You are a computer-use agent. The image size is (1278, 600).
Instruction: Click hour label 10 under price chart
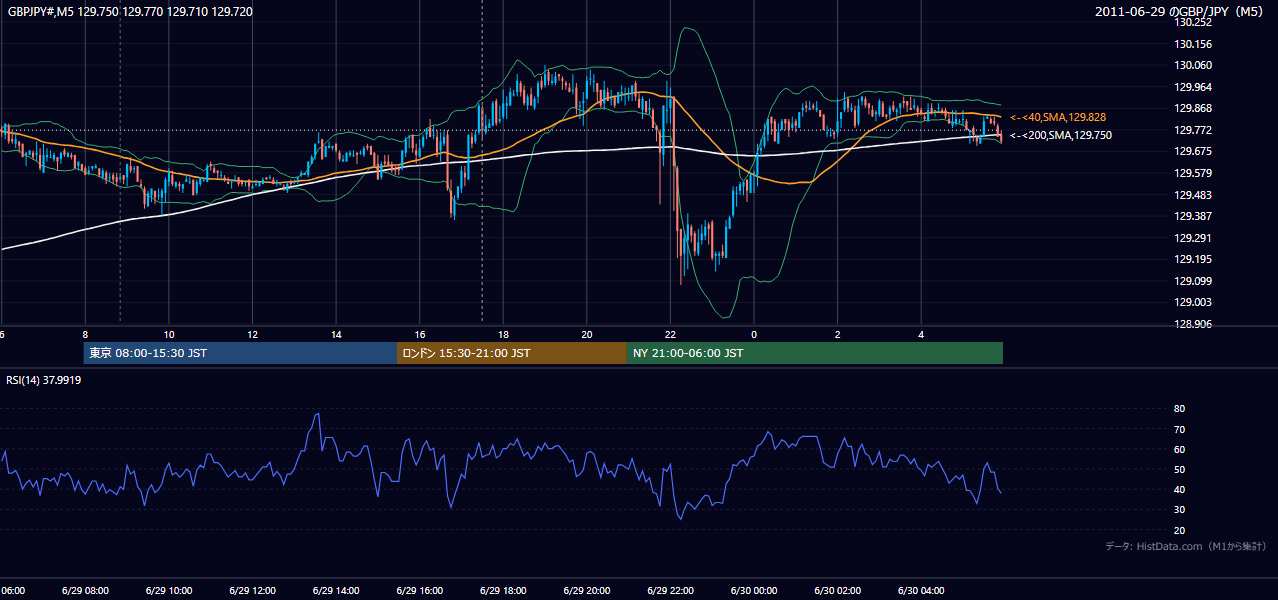[x=169, y=334]
